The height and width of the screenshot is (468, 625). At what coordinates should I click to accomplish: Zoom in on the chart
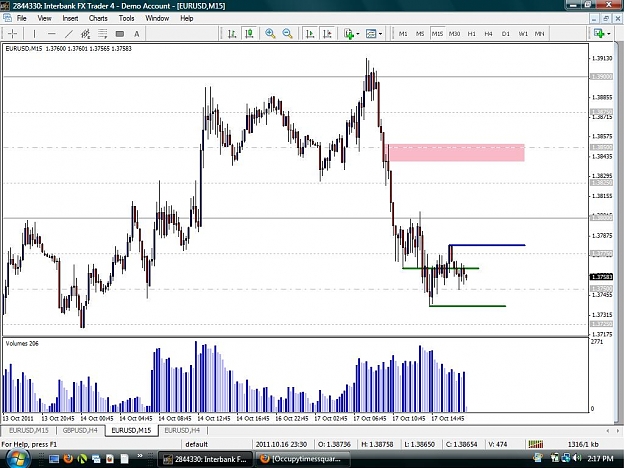(270, 34)
